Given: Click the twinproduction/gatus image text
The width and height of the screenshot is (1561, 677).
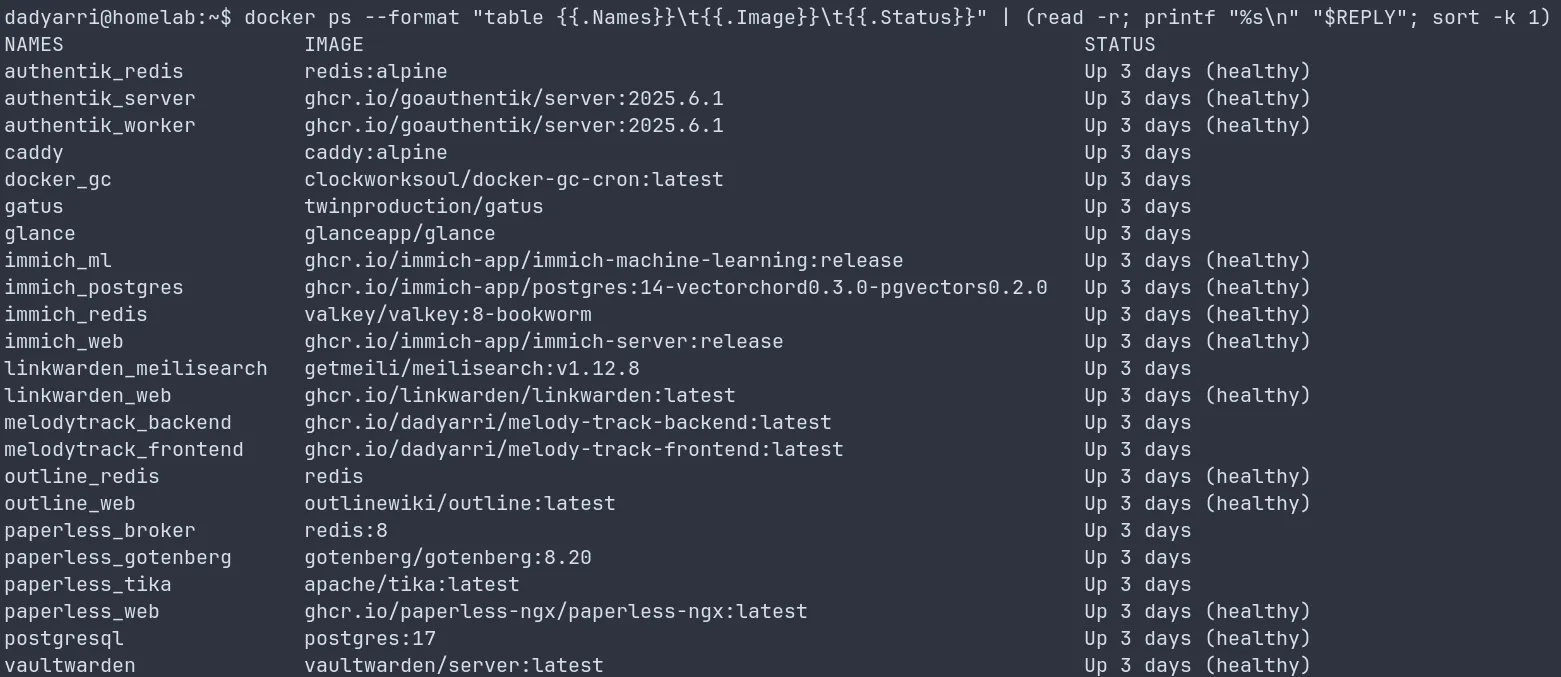Looking at the screenshot, I should pos(424,207).
